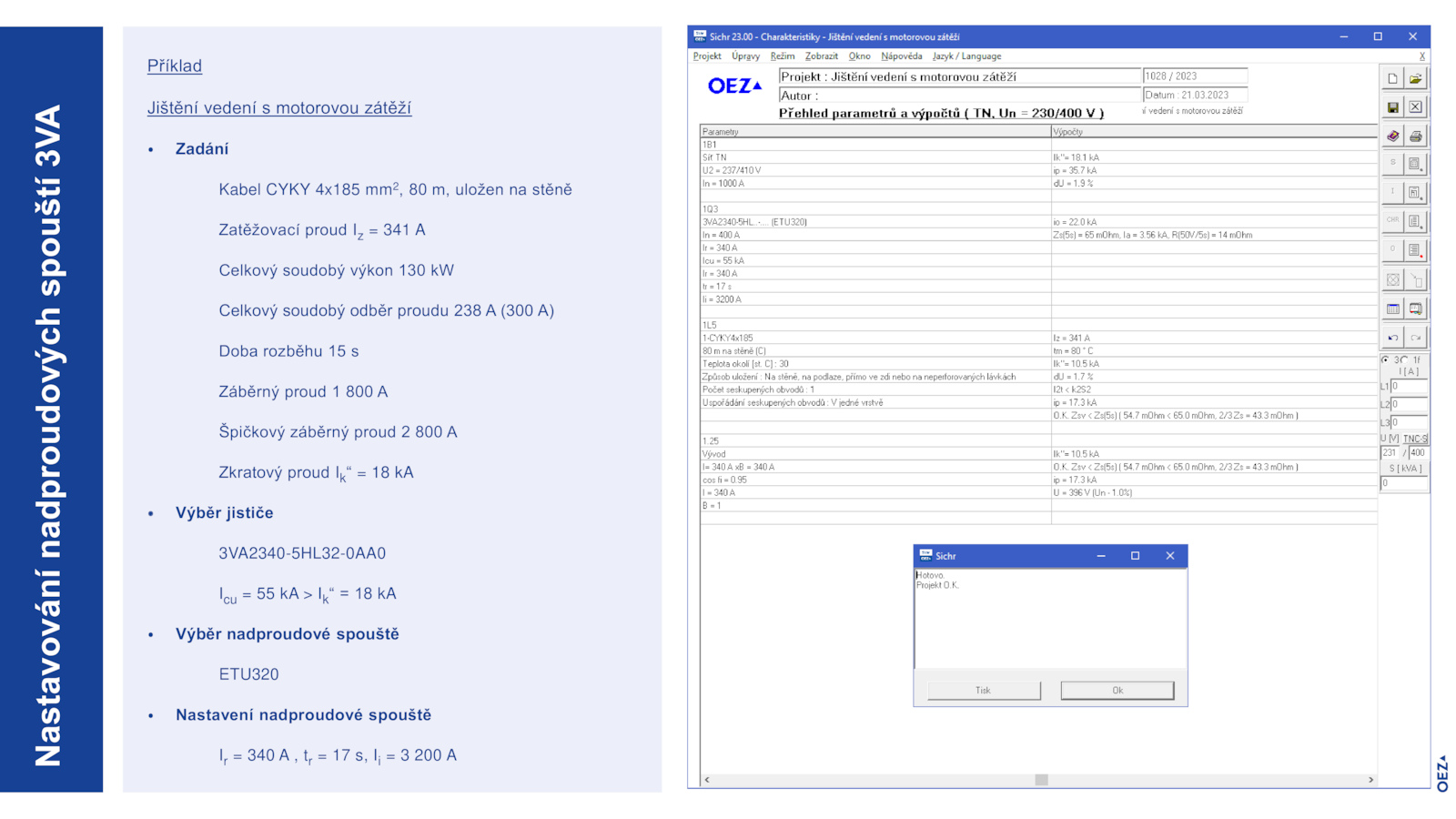Screen dimensions: 1456x819
Task: Click the document icon beside the I button
Action: [1416, 192]
